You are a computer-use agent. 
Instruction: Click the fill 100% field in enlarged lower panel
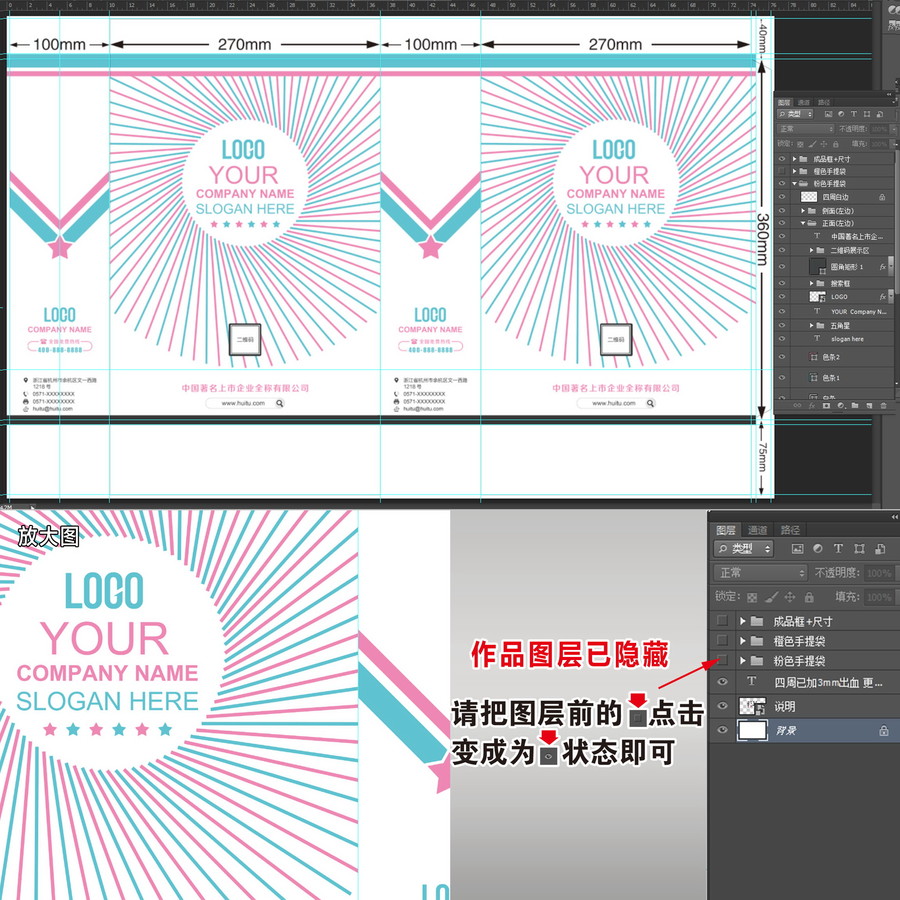pyautogui.click(x=879, y=597)
